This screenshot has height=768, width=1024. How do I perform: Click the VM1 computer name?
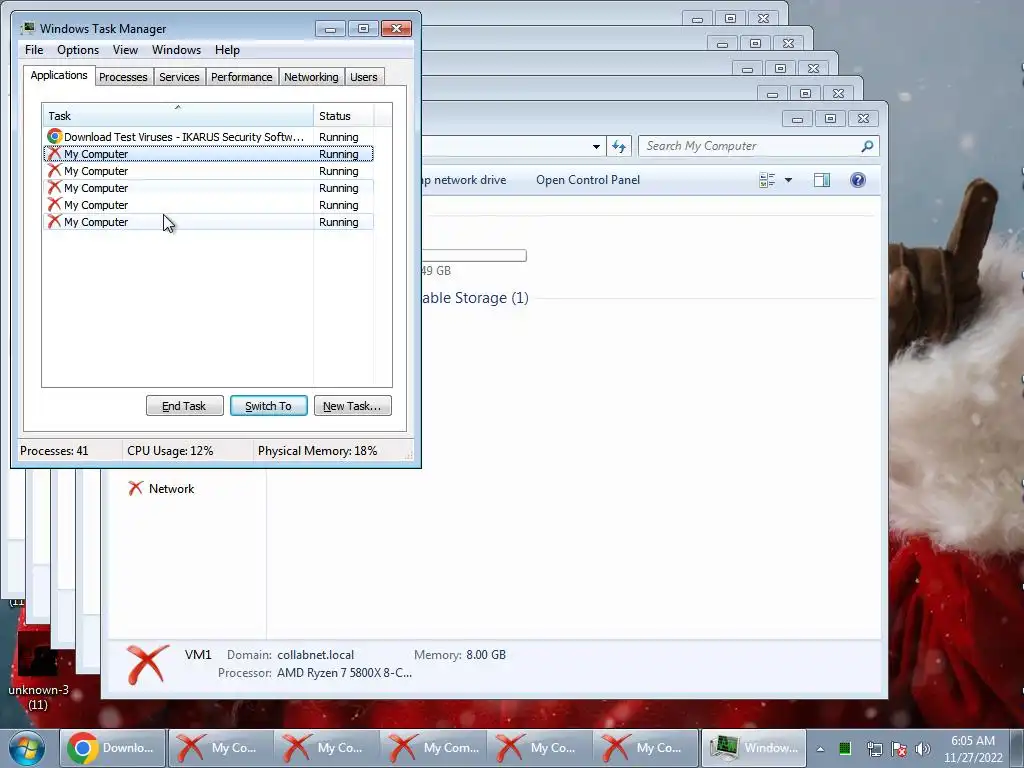pos(198,654)
